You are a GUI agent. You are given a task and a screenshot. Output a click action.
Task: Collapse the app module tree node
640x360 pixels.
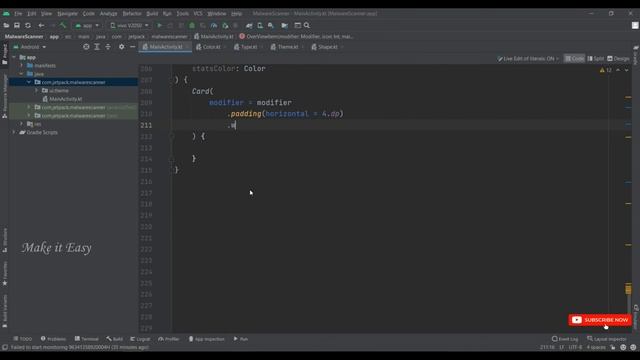[x=14, y=57]
